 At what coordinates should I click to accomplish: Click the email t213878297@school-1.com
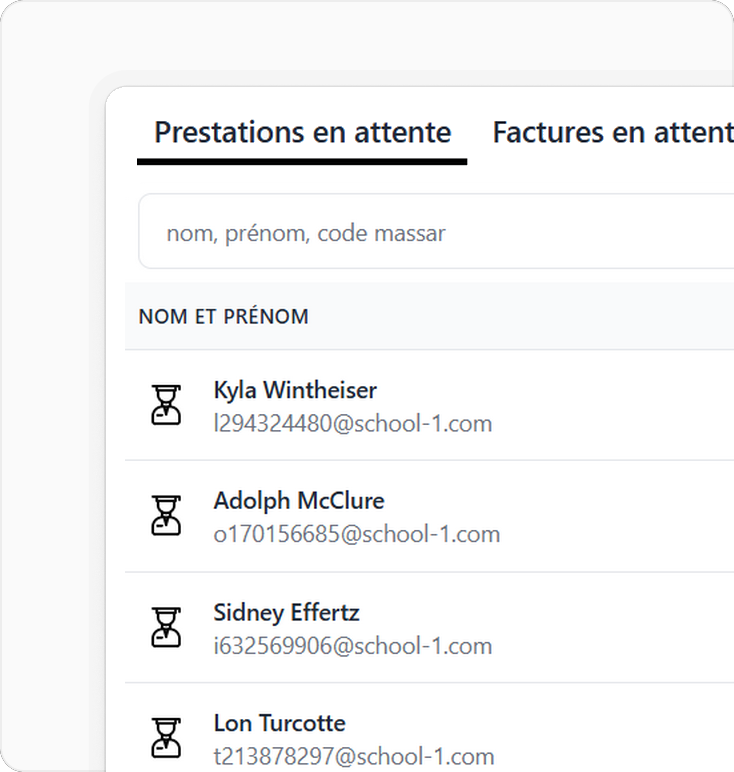pyautogui.click(x=353, y=757)
